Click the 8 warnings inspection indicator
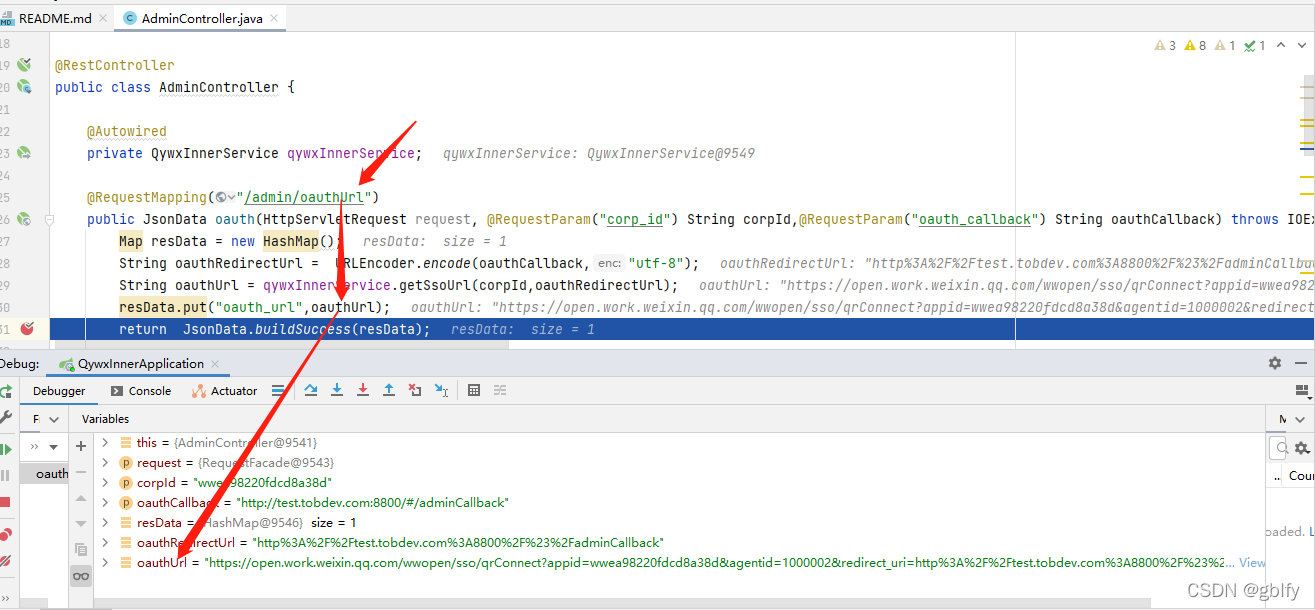Viewport: 1315px width, 610px height. (1195, 45)
